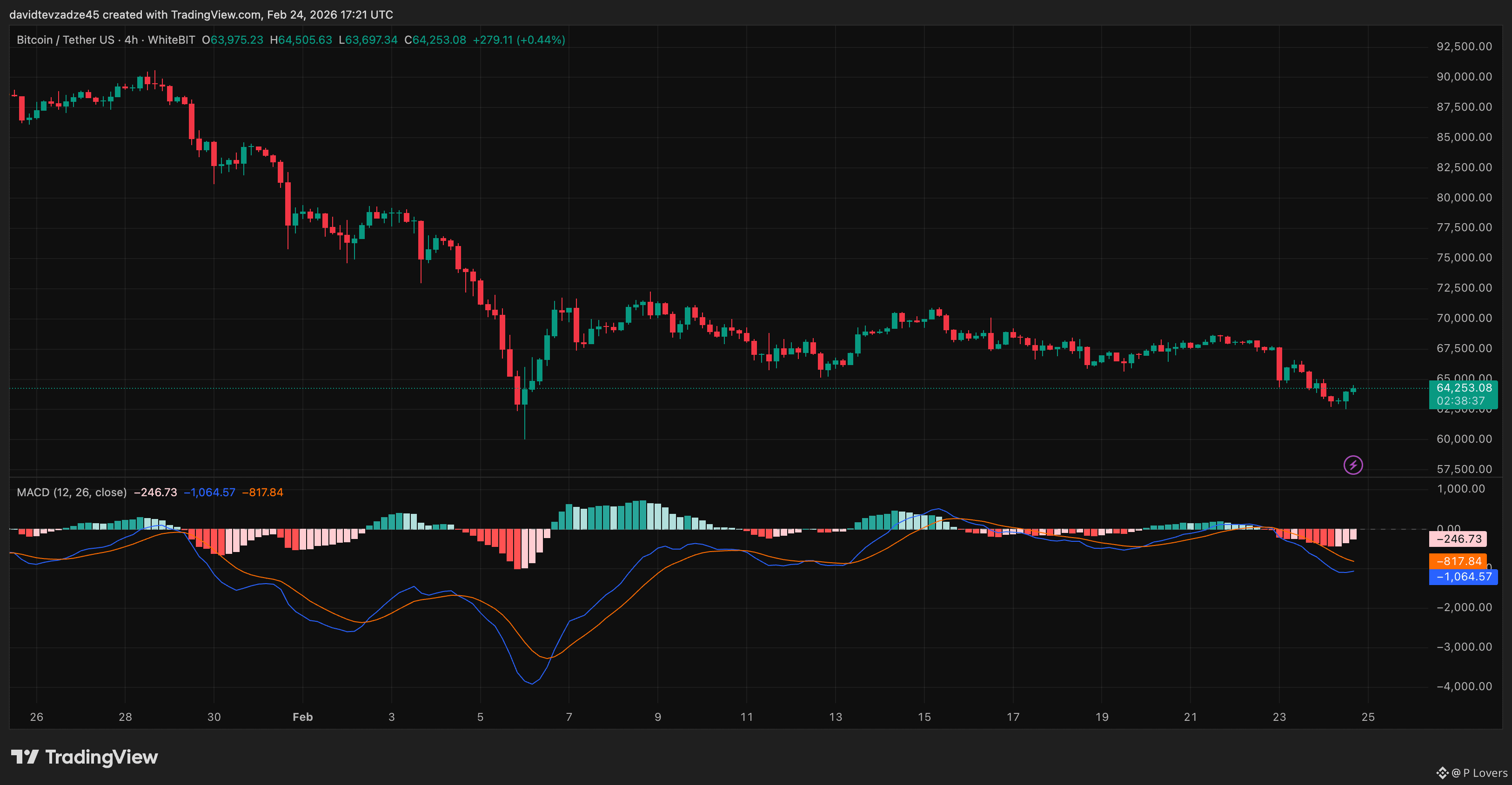Click the 77,500.00 price axis label
The height and width of the screenshot is (785, 1512).
[x=1464, y=227]
